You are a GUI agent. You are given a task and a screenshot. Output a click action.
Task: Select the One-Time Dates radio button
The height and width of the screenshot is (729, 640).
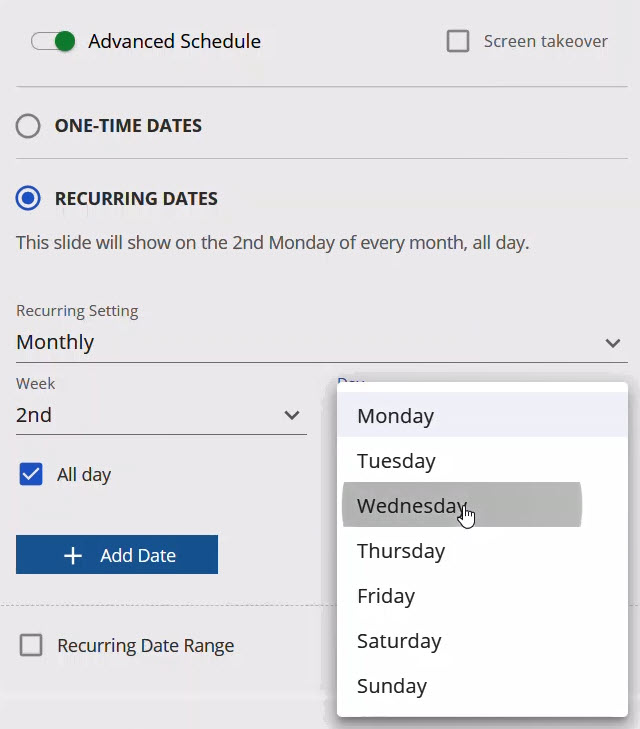click(x=28, y=126)
